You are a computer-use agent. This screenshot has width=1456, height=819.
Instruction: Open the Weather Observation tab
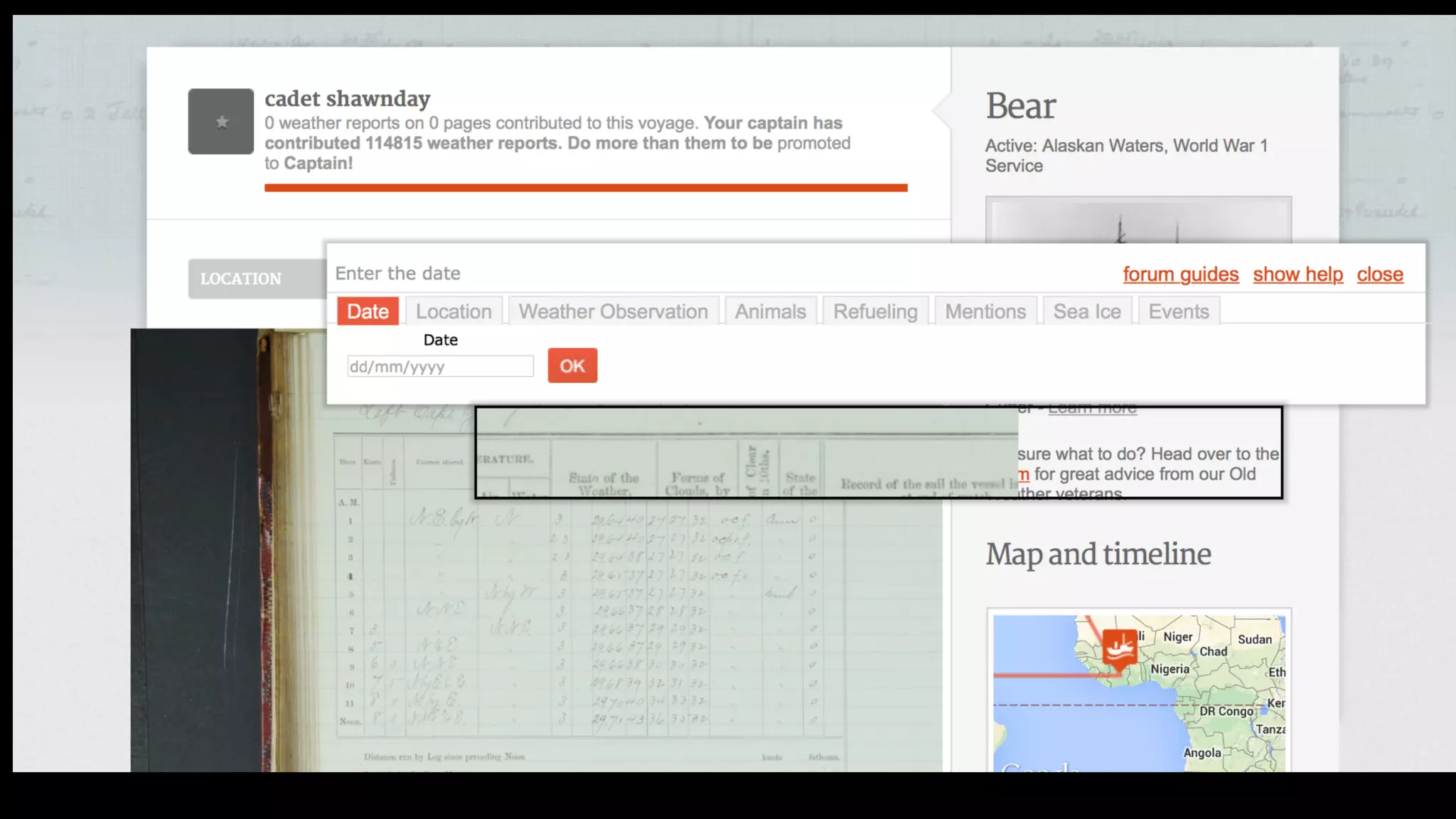click(x=613, y=311)
